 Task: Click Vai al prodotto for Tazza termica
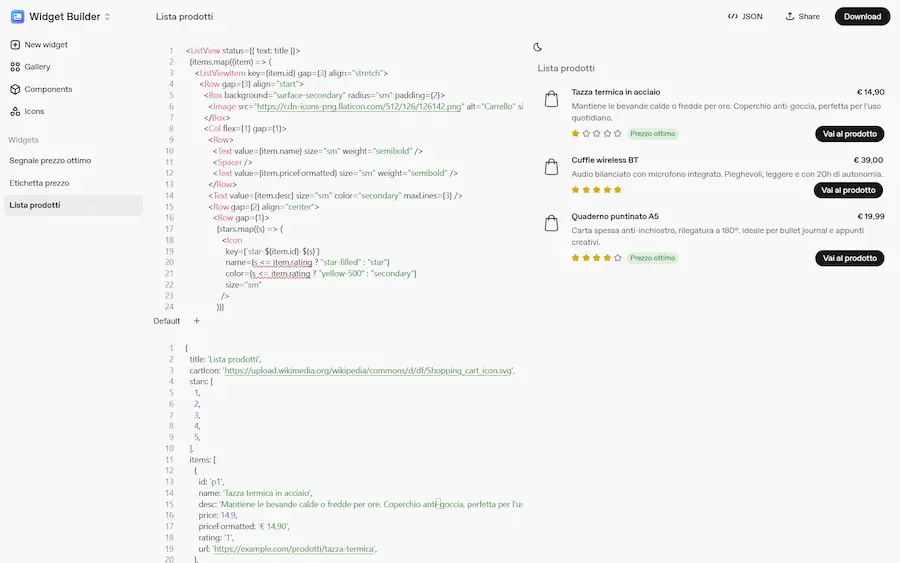click(x=849, y=134)
